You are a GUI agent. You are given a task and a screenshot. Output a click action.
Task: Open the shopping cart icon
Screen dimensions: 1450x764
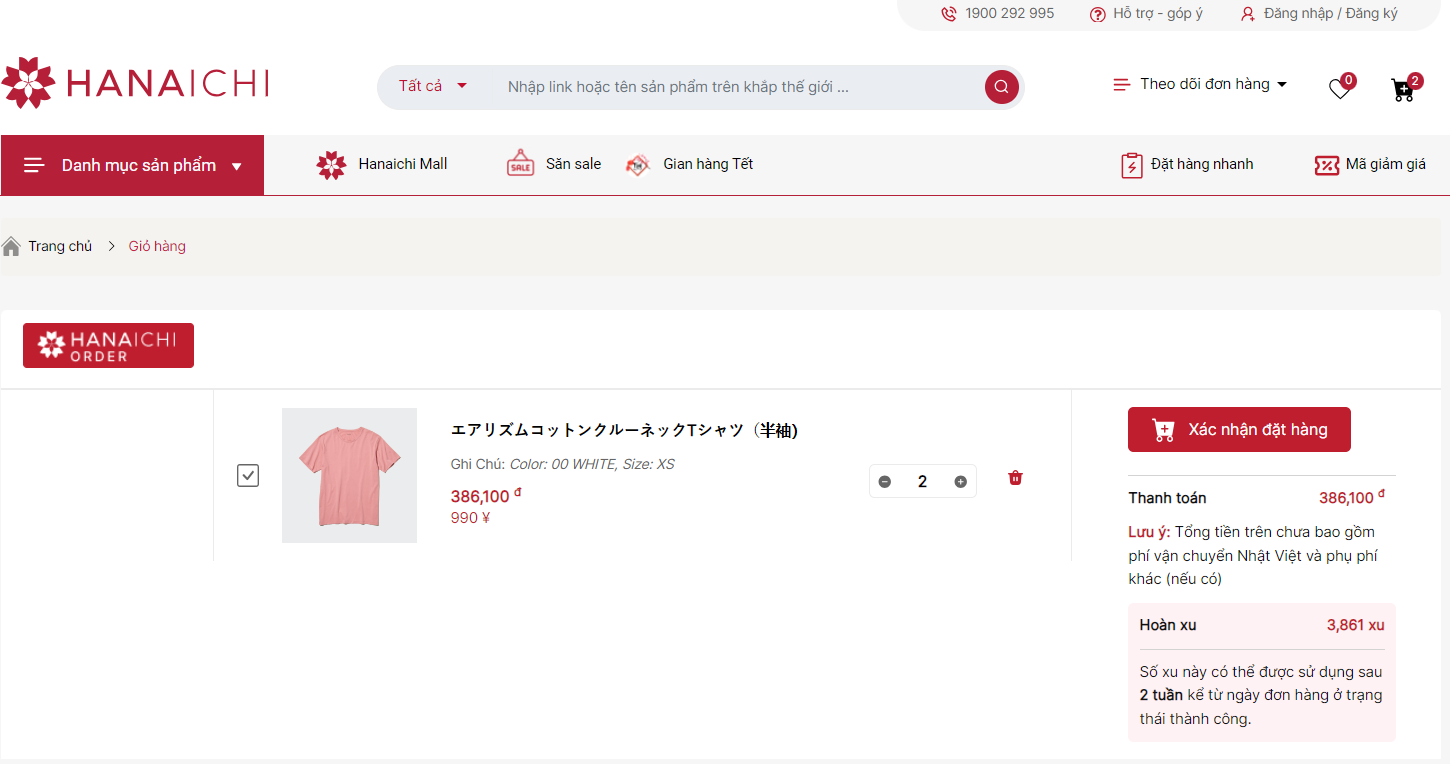coord(1403,90)
